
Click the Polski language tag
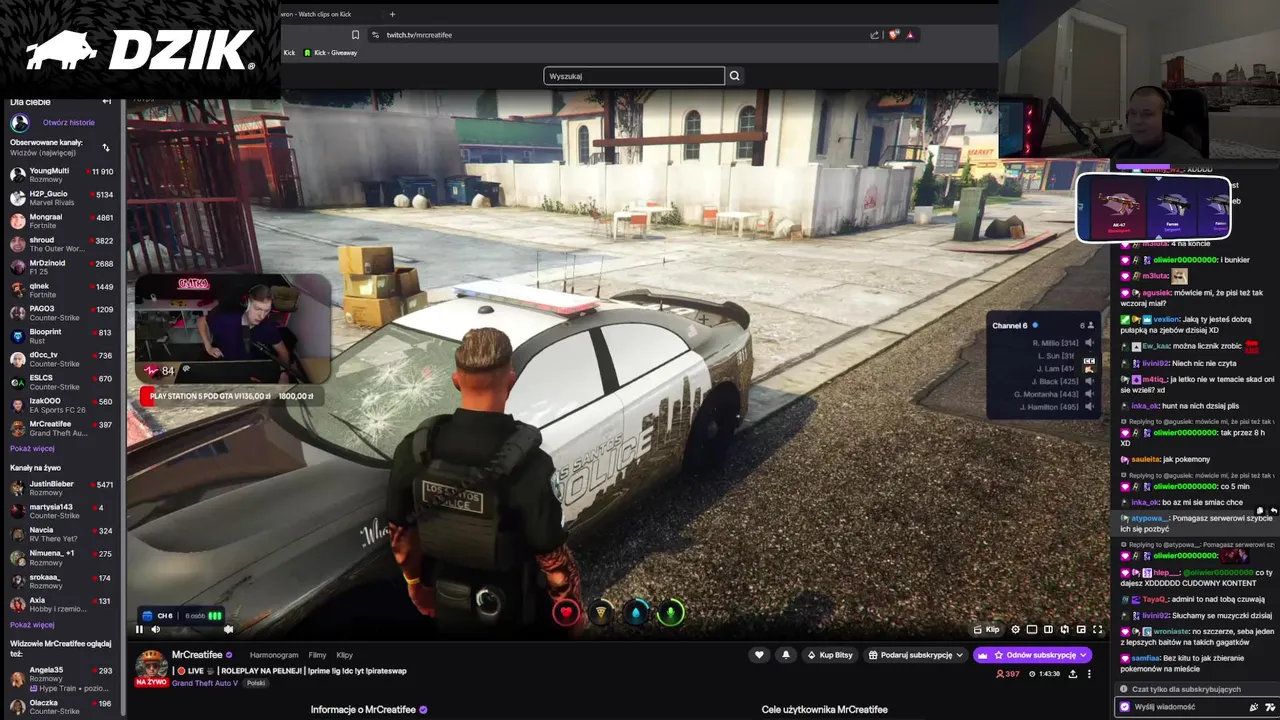click(x=256, y=683)
